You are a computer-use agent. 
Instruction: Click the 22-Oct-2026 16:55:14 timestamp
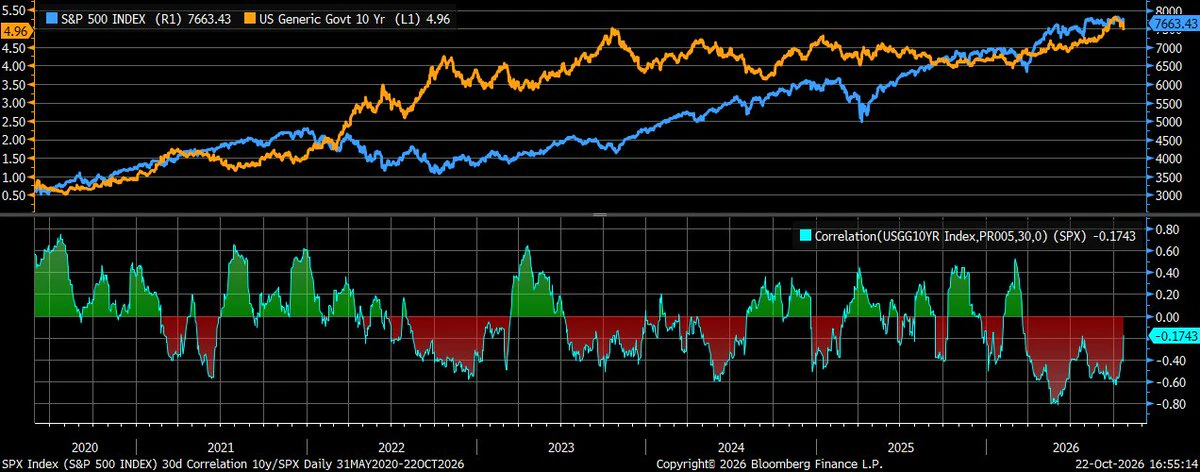(1137, 464)
